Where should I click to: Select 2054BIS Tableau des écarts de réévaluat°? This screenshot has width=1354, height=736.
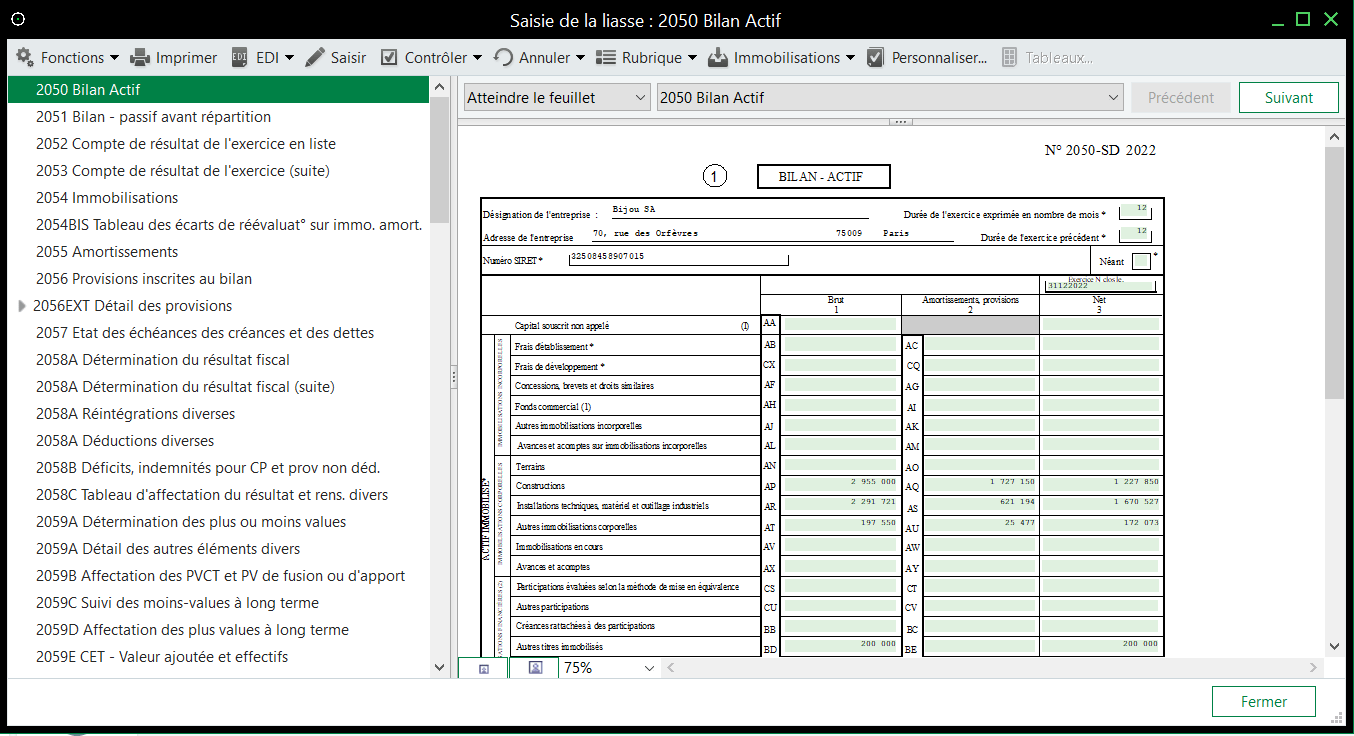tap(219, 225)
